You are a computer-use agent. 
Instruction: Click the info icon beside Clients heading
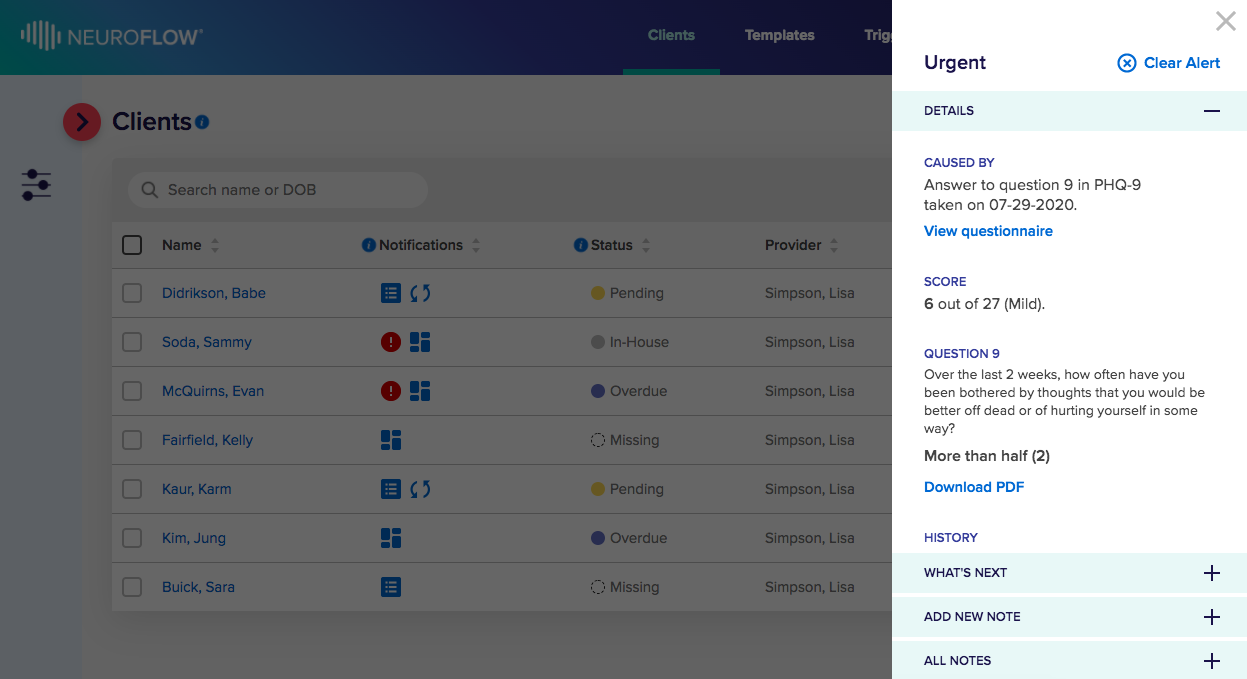coord(202,122)
